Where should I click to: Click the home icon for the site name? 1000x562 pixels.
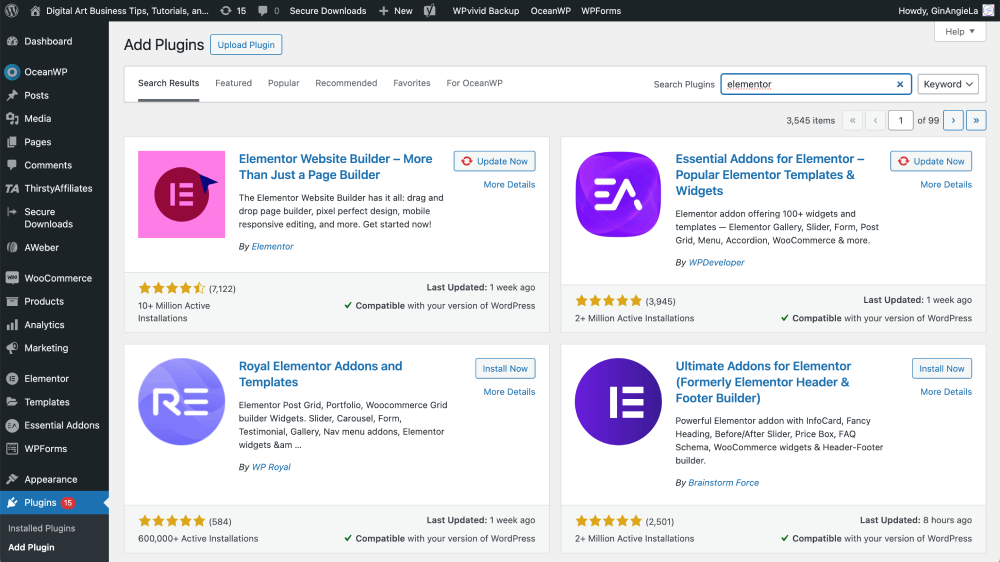tap(35, 11)
